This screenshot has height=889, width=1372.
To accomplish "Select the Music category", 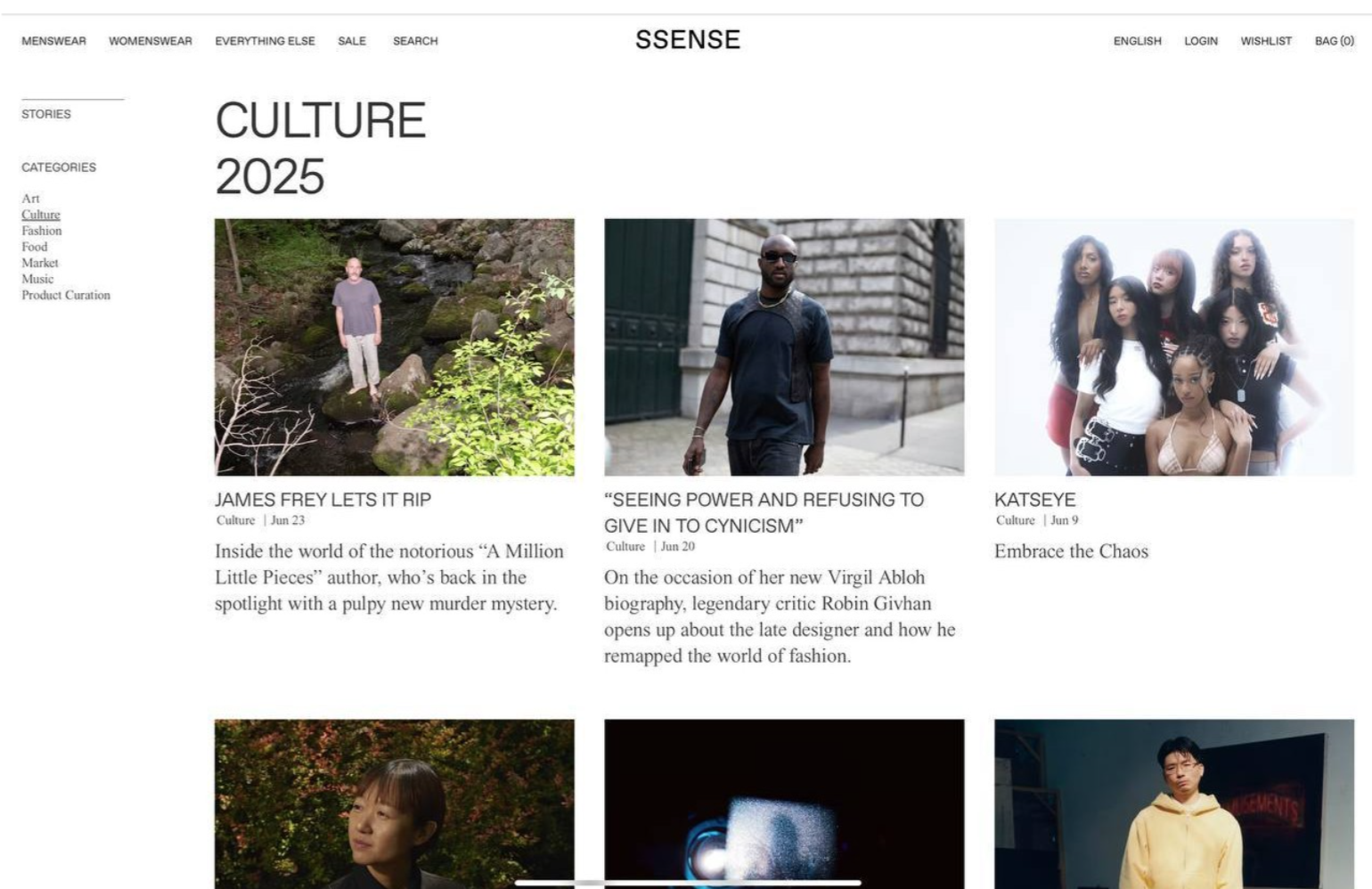I will point(37,279).
